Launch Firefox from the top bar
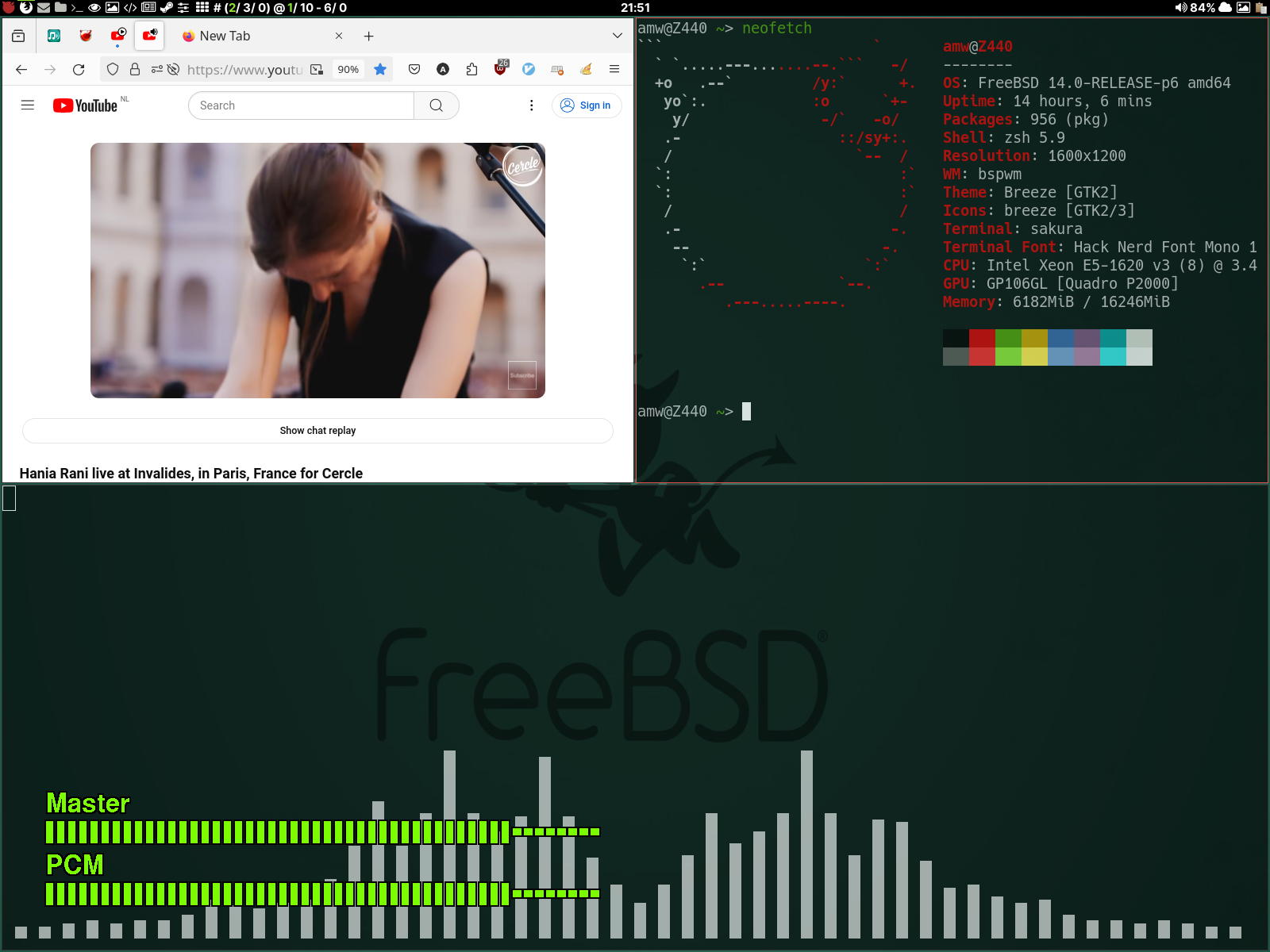The width and height of the screenshot is (1270, 952). pyautogui.click(x=26, y=8)
